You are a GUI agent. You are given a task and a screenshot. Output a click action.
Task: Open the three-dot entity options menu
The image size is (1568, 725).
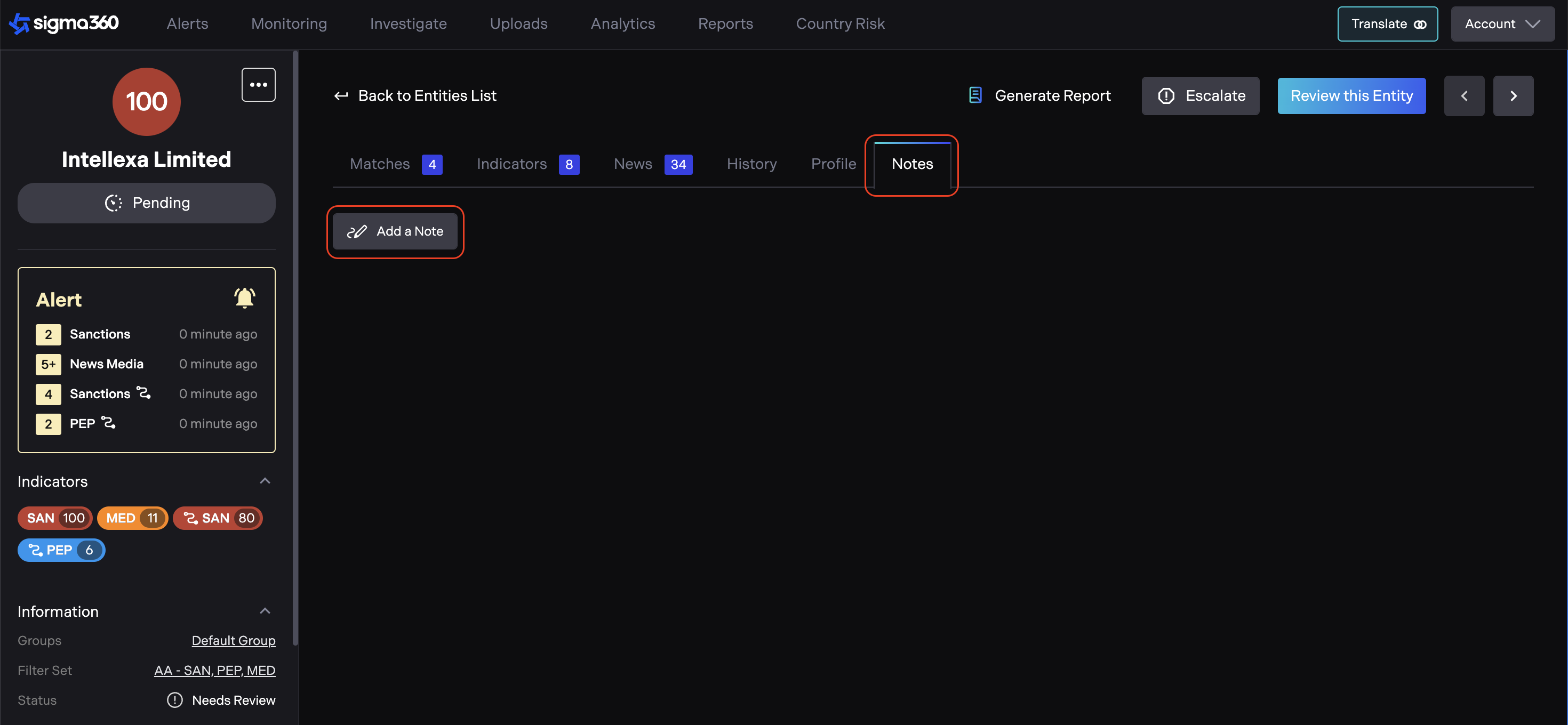(x=258, y=85)
